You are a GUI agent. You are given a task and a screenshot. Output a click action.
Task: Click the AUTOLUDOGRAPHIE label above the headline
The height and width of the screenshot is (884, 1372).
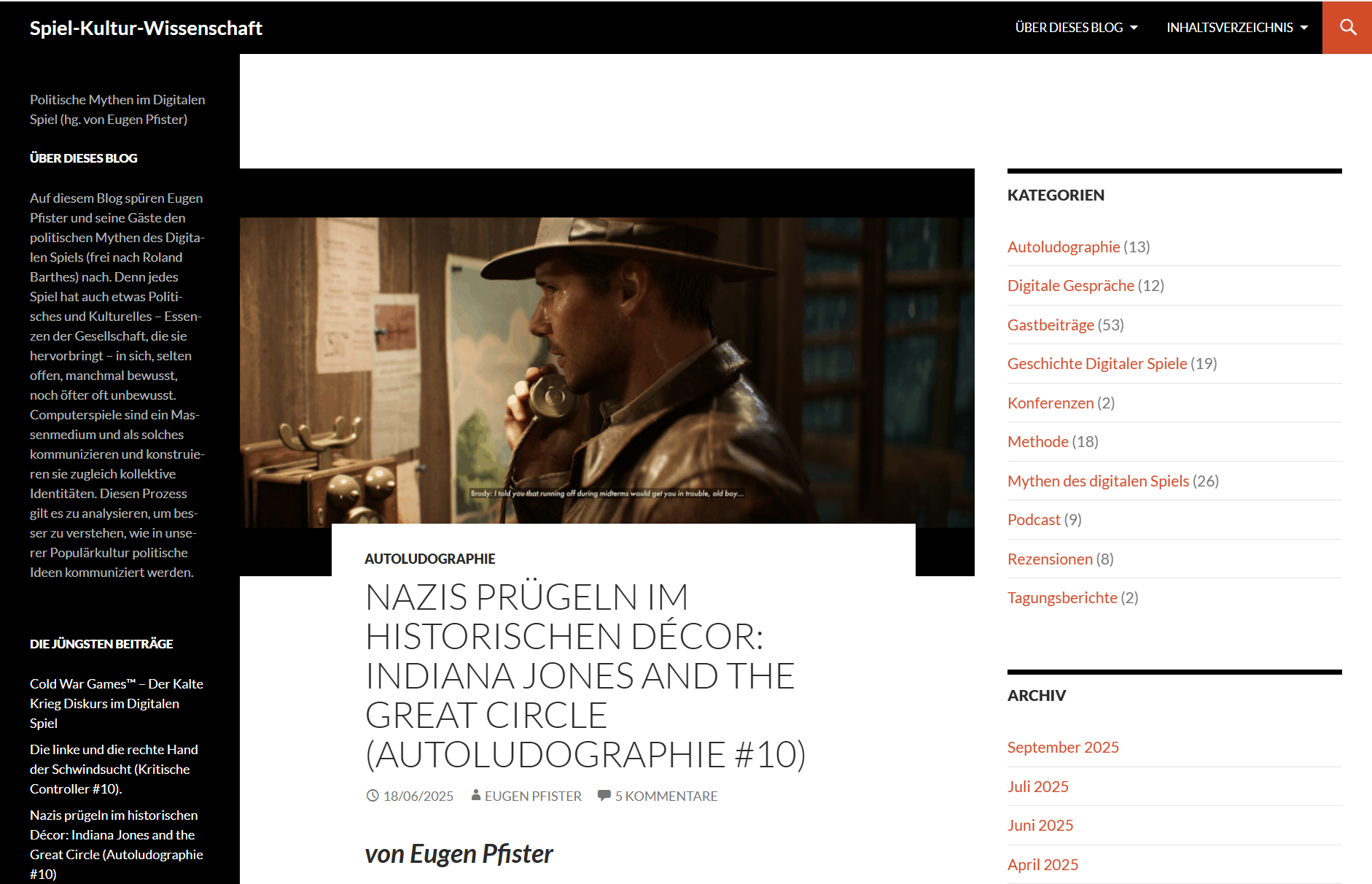click(429, 559)
